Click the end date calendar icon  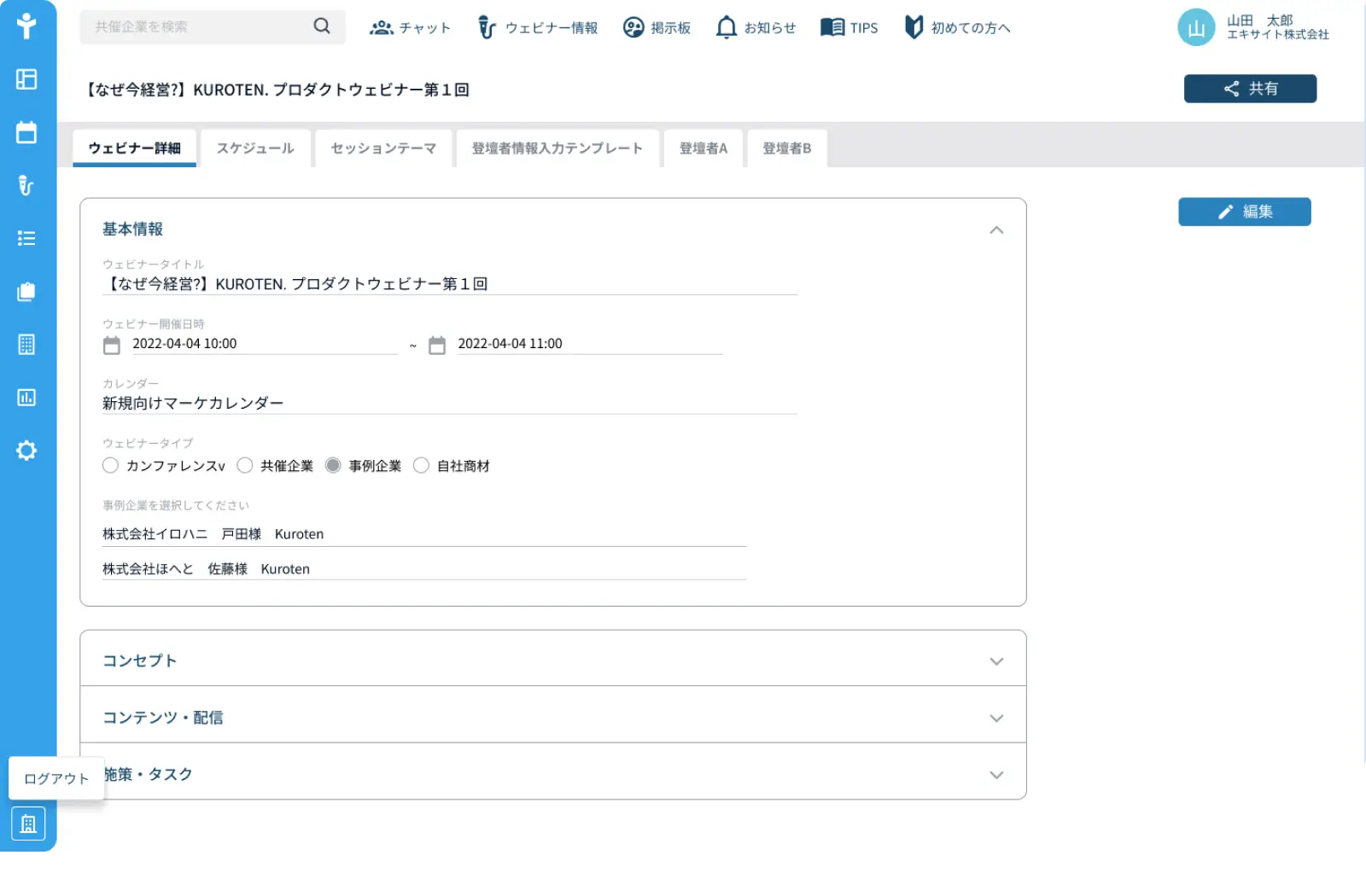click(437, 346)
